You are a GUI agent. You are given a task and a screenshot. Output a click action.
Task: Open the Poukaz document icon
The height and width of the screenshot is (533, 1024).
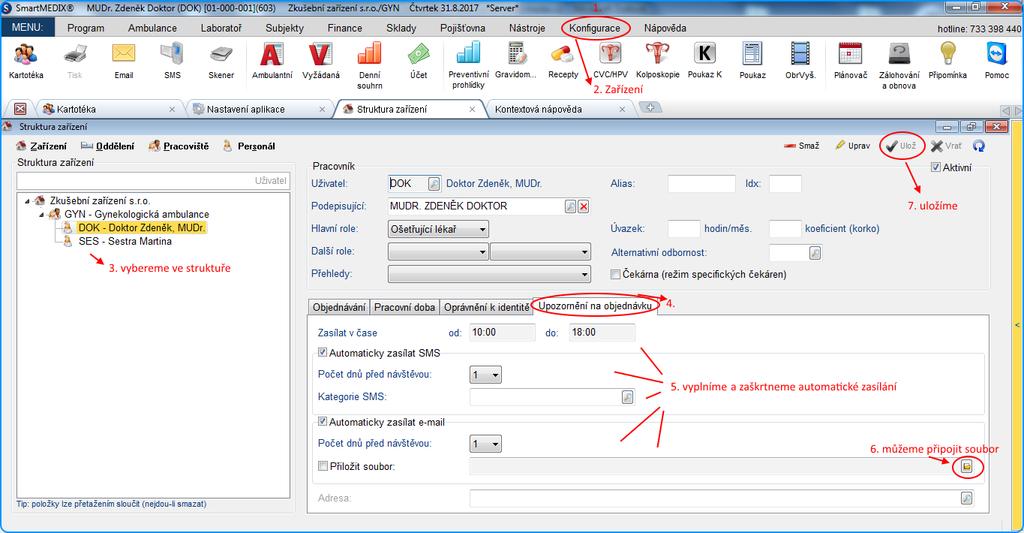pyautogui.click(x=752, y=54)
